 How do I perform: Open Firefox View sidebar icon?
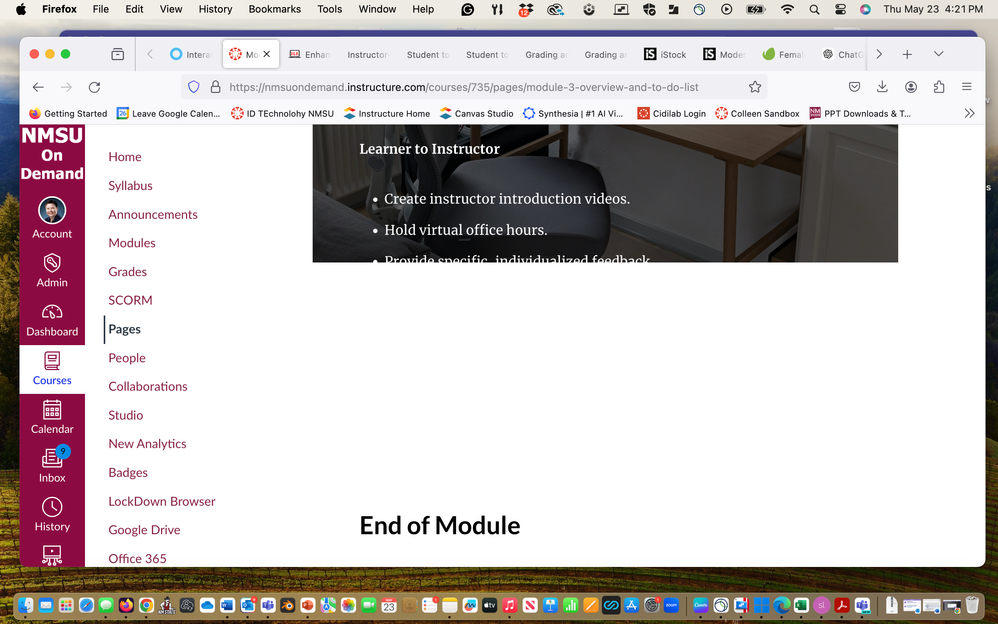pos(118,54)
